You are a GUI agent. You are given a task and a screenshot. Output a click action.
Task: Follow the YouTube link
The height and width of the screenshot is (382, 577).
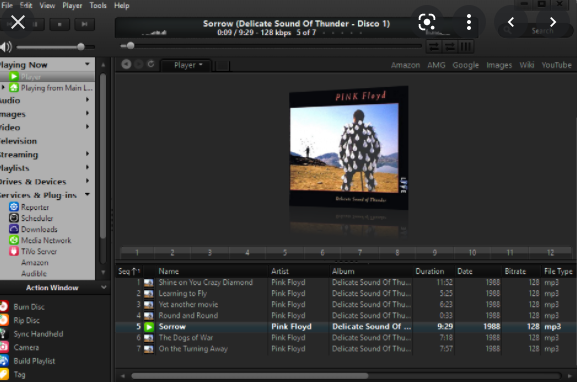556,65
